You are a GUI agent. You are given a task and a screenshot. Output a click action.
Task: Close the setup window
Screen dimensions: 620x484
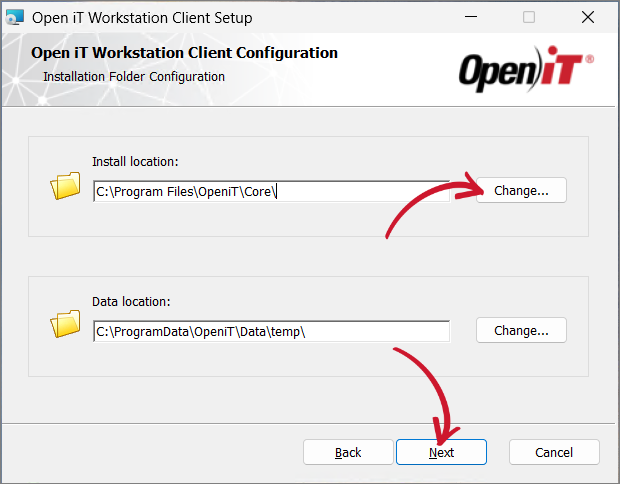tap(588, 17)
